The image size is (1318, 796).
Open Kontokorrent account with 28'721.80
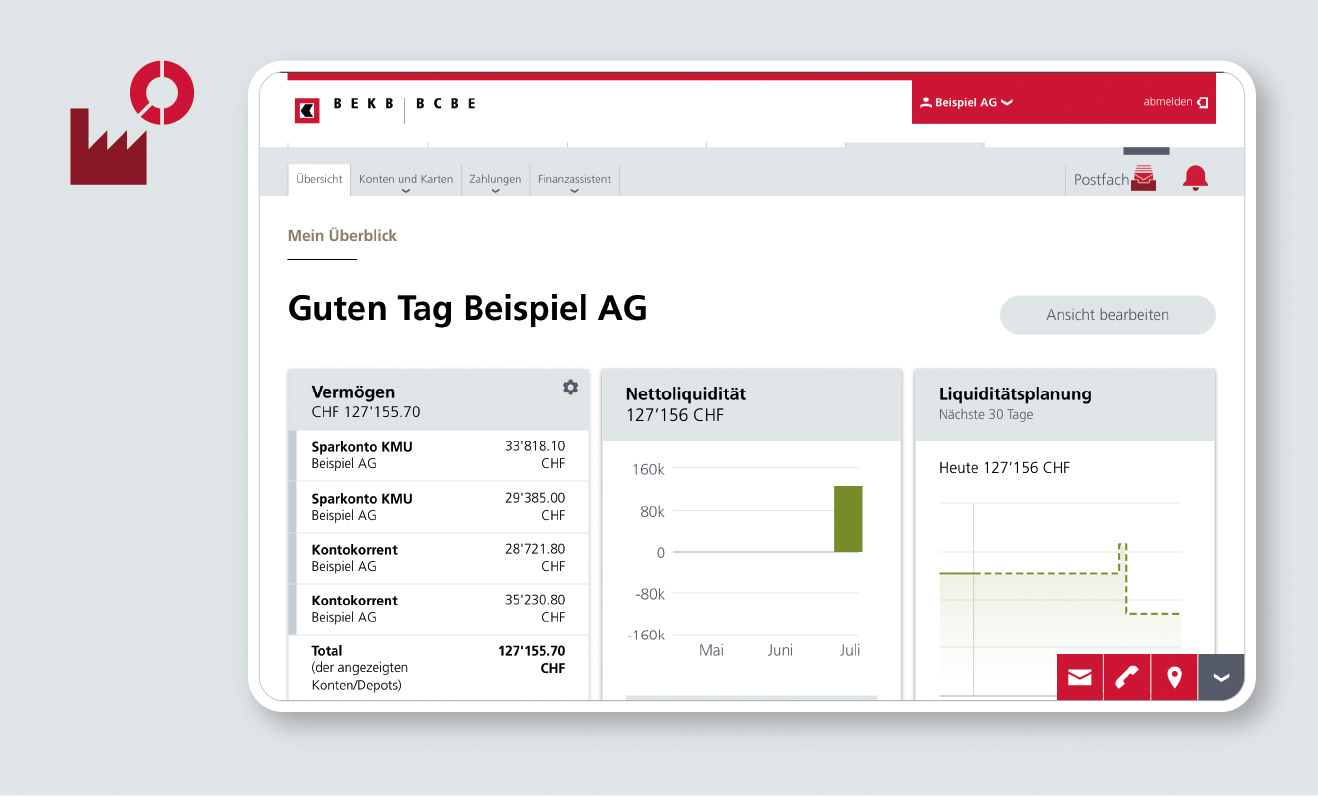point(438,558)
